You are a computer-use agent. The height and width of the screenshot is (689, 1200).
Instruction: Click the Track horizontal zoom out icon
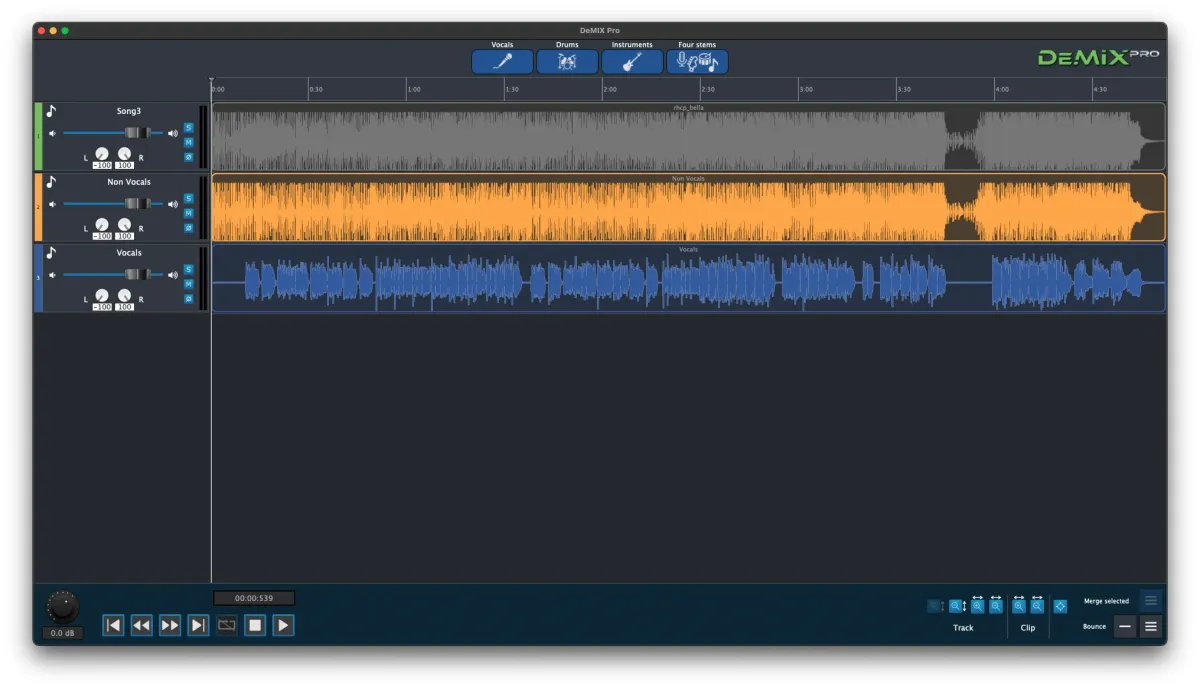pos(996,606)
